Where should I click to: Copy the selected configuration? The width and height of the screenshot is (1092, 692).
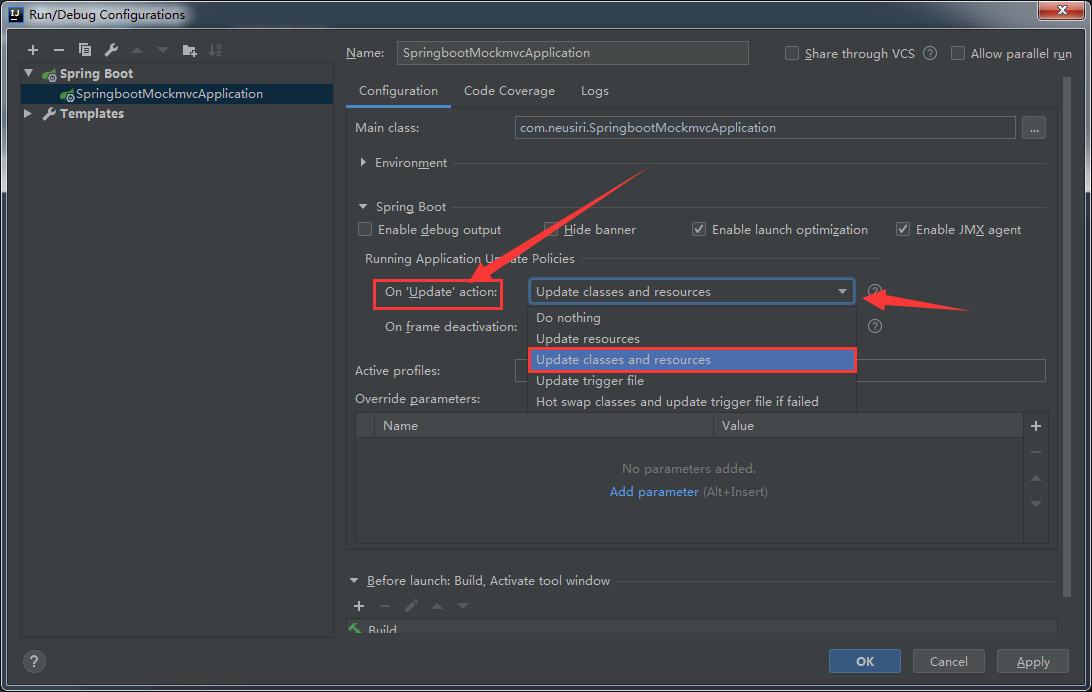85,50
